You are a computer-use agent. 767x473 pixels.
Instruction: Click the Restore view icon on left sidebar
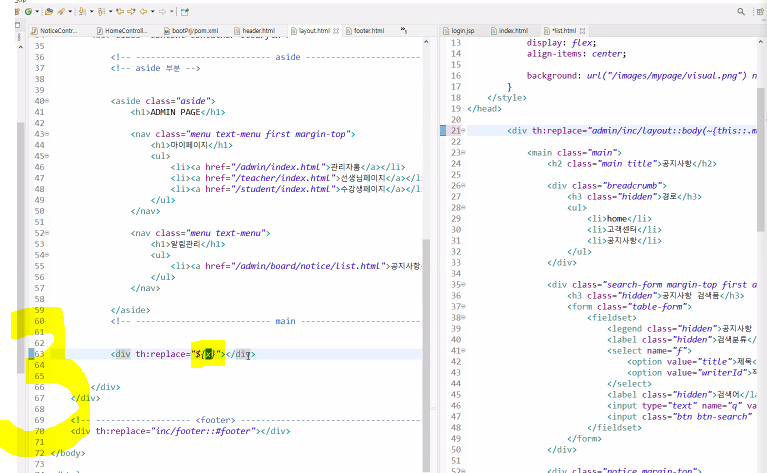click(x=18, y=25)
